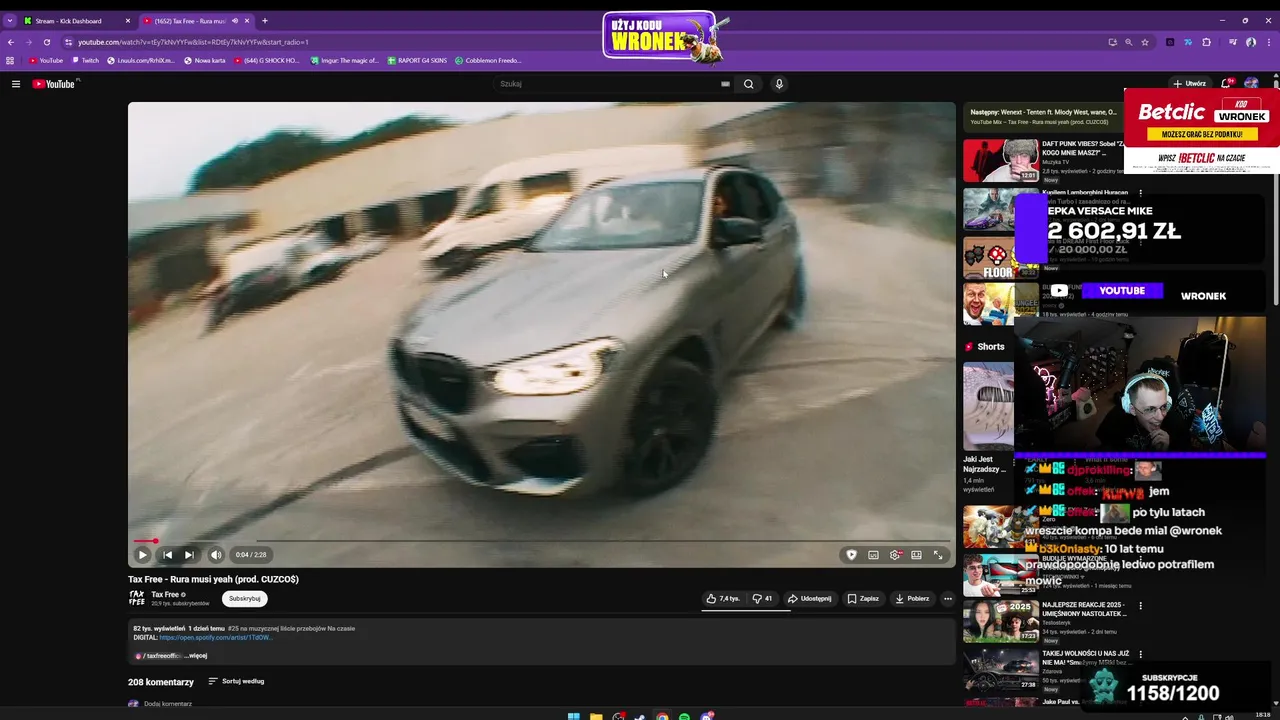1280x720 pixels.
Task: Open TAKIEJ WOLNOŚCI U NAS thumbnail
Action: [x=1000, y=669]
